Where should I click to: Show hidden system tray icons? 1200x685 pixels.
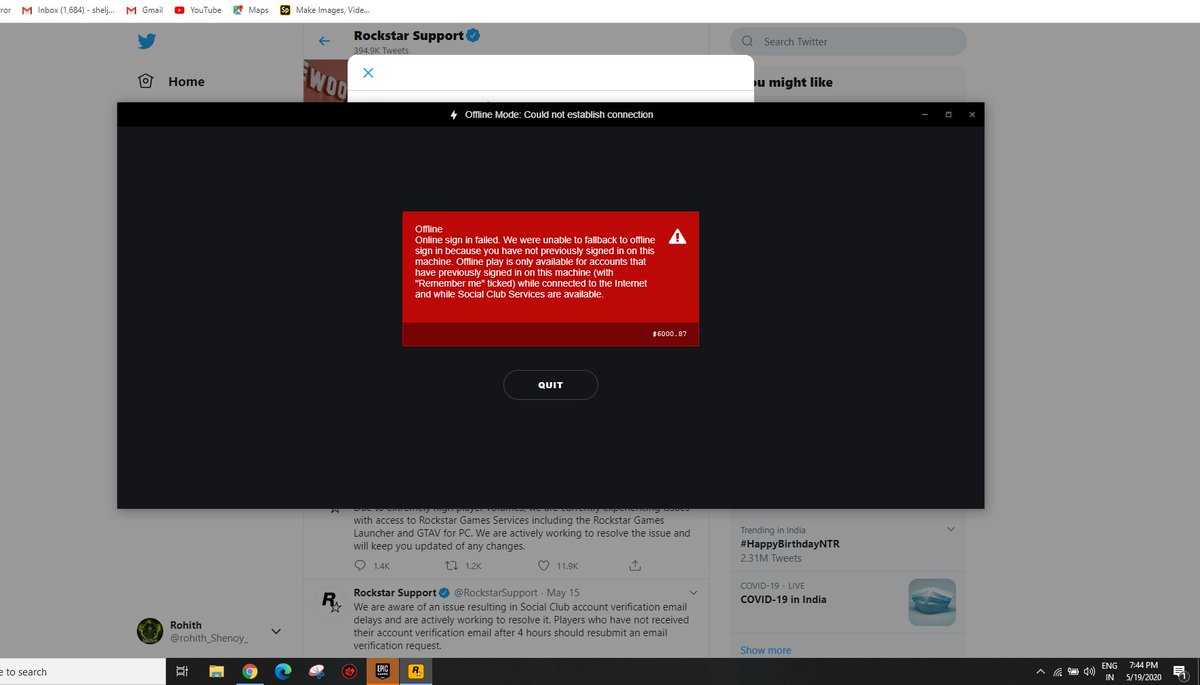(x=1041, y=672)
